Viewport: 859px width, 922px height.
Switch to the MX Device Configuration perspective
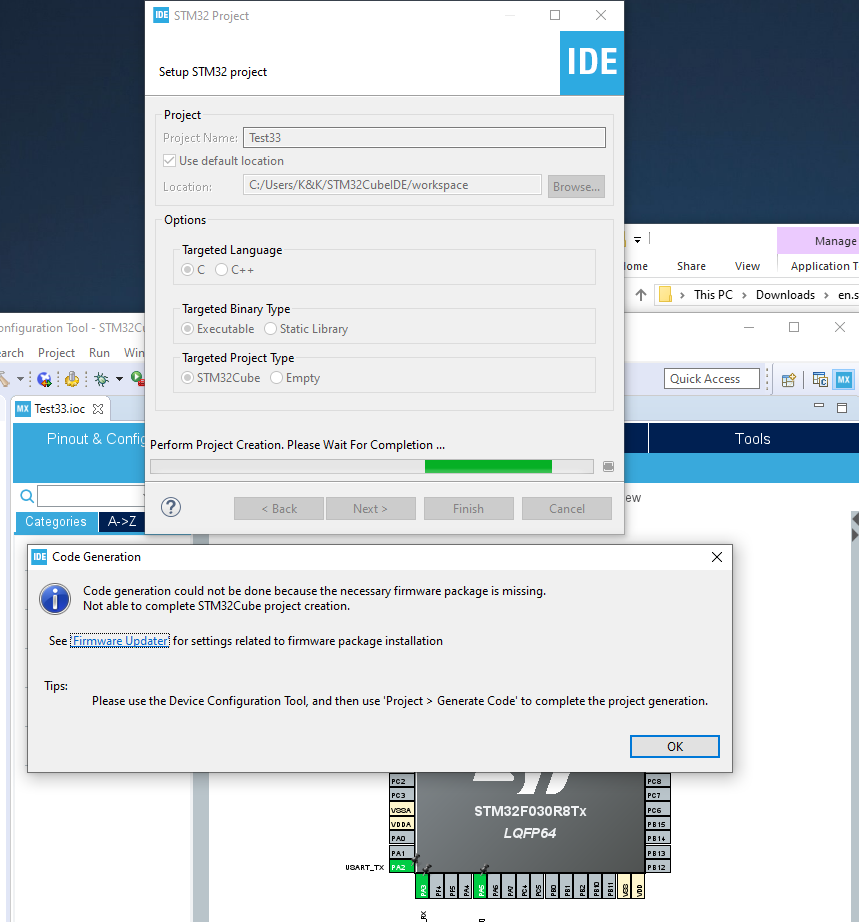[844, 380]
